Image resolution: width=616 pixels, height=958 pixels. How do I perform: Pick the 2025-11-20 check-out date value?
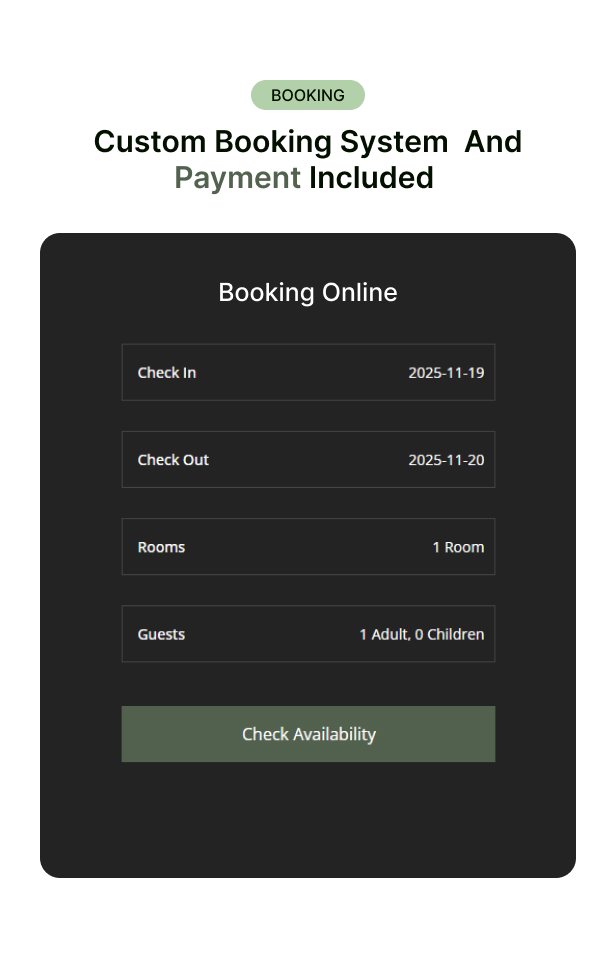click(446, 460)
